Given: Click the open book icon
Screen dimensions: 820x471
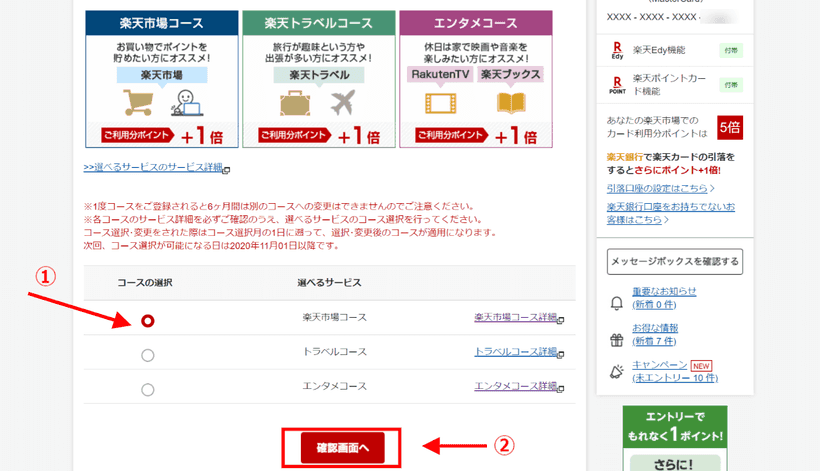Looking at the screenshot, I should coord(511,103).
